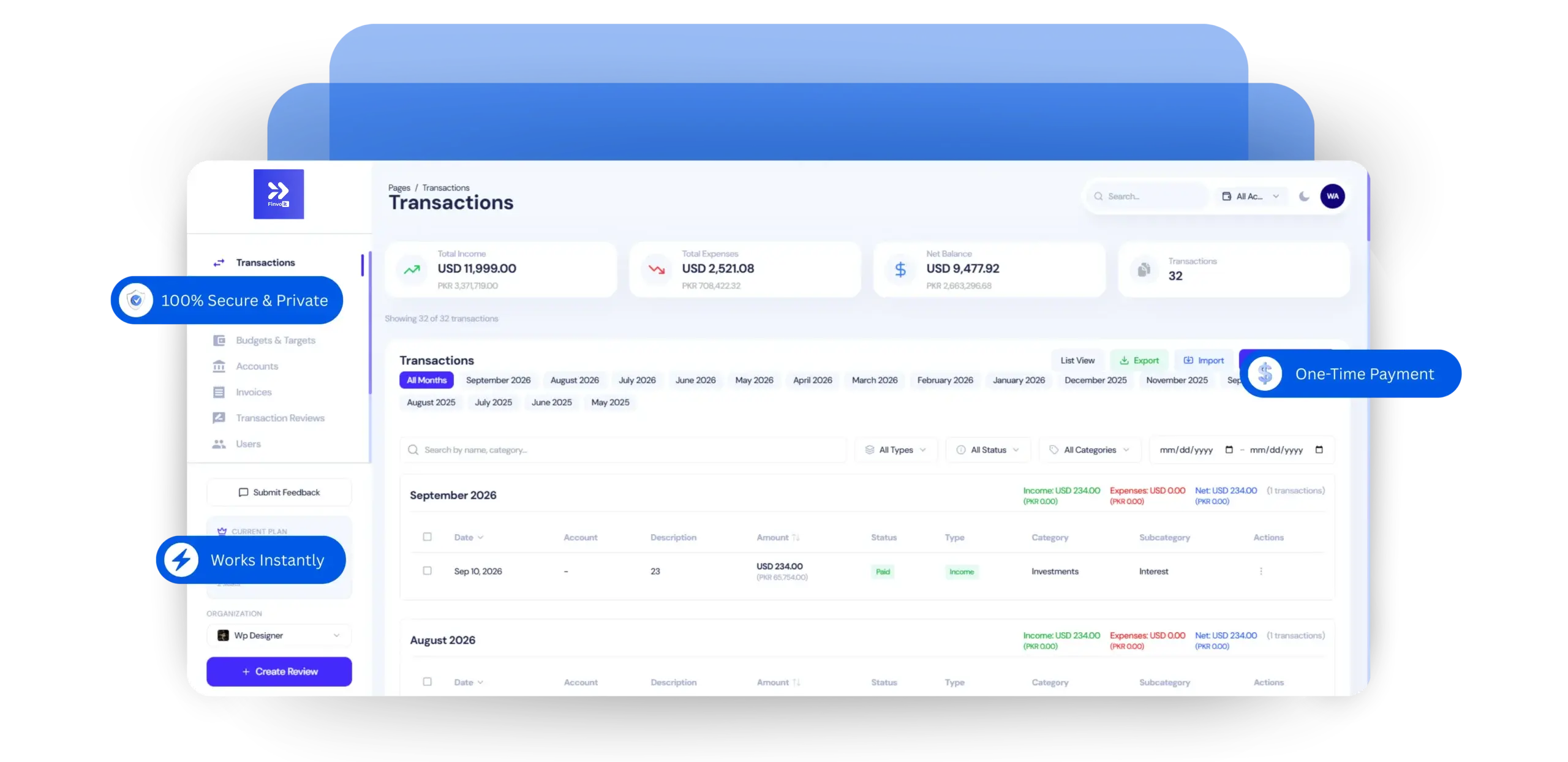Open Budgets & Targets from sidebar icon
1568x762 pixels.
click(219, 340)
